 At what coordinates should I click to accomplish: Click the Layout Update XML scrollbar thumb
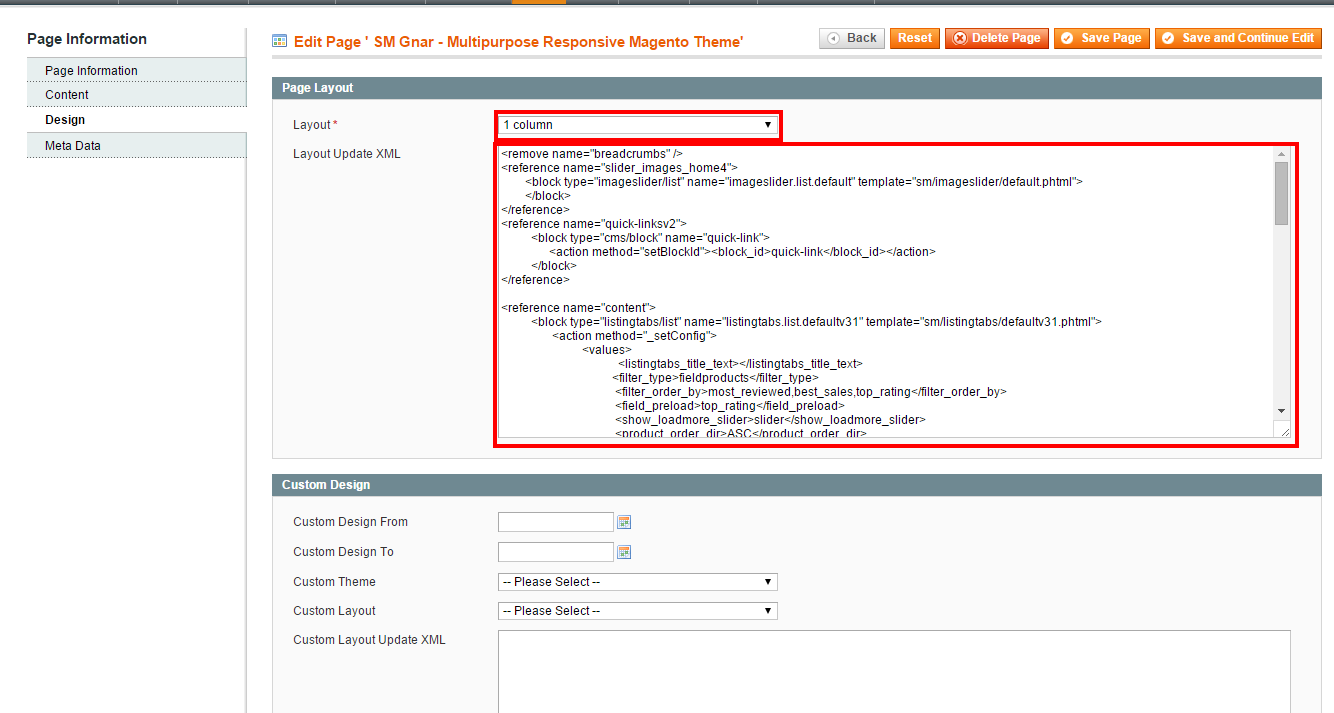1282,193
